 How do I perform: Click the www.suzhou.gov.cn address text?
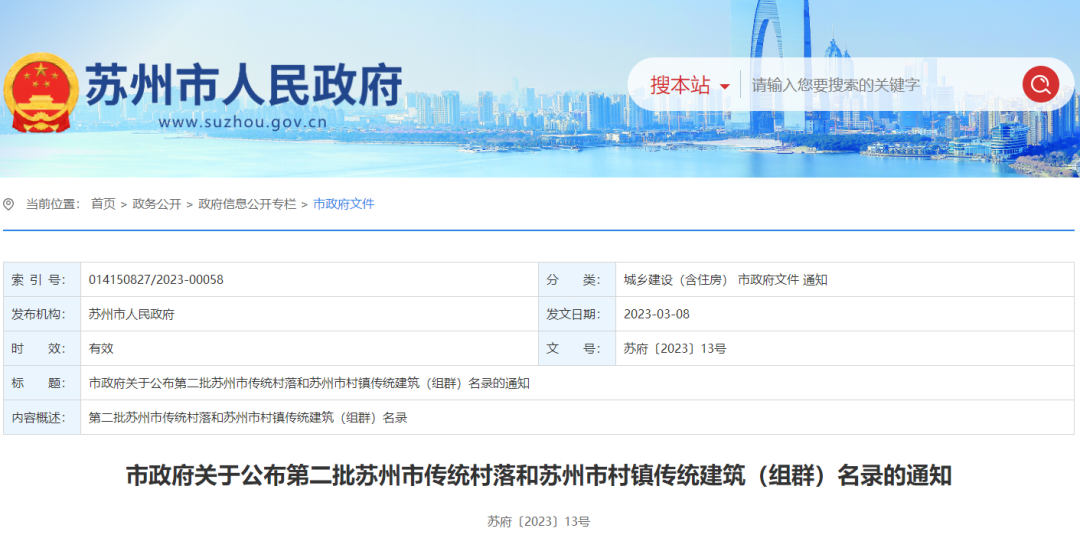pyautogui.click(x=242, y=123)
